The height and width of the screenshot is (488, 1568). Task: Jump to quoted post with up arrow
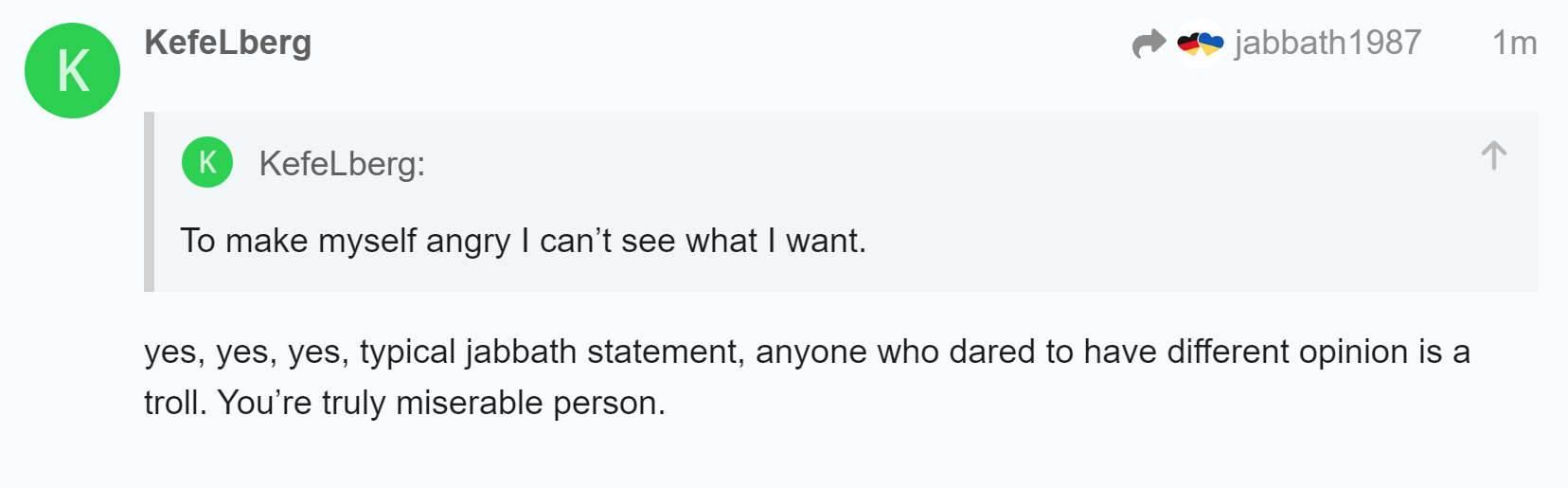pos(1493,155)
